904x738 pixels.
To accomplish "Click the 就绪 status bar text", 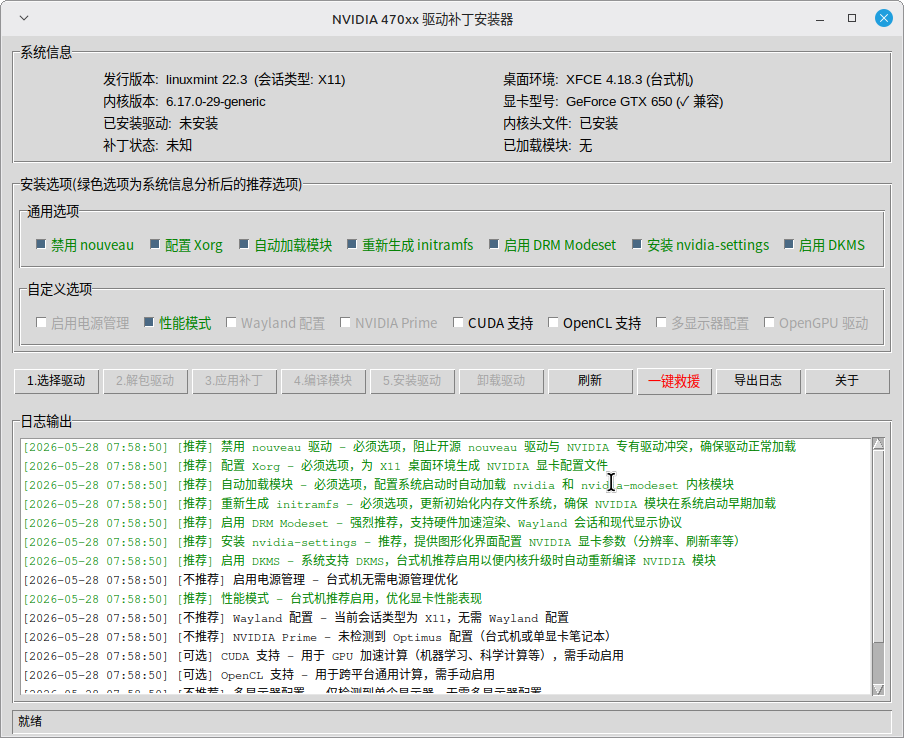I will tap(30, 721).
